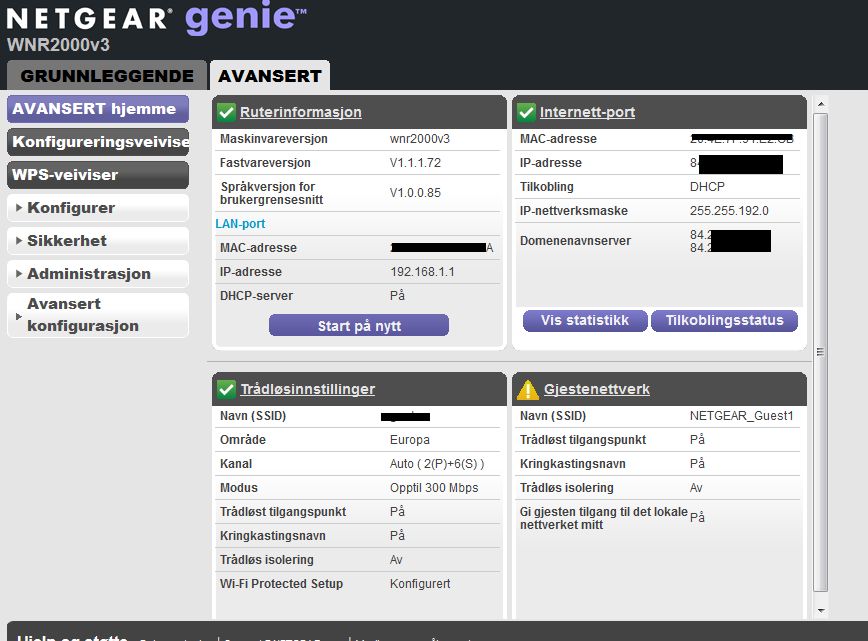Expand the Sikkerhet section
Viewport: 868px width, 641px height.
[x=98, y=241]
